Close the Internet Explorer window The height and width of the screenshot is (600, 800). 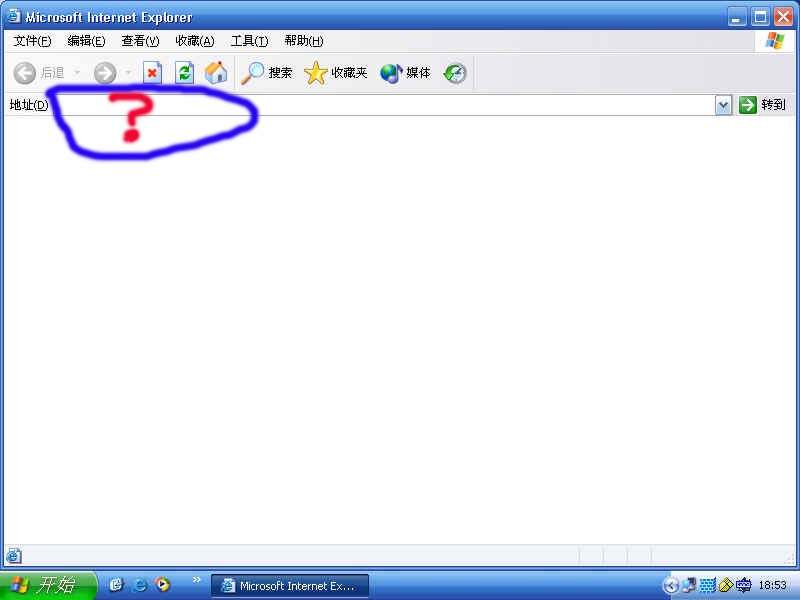[x=783, y=17]
